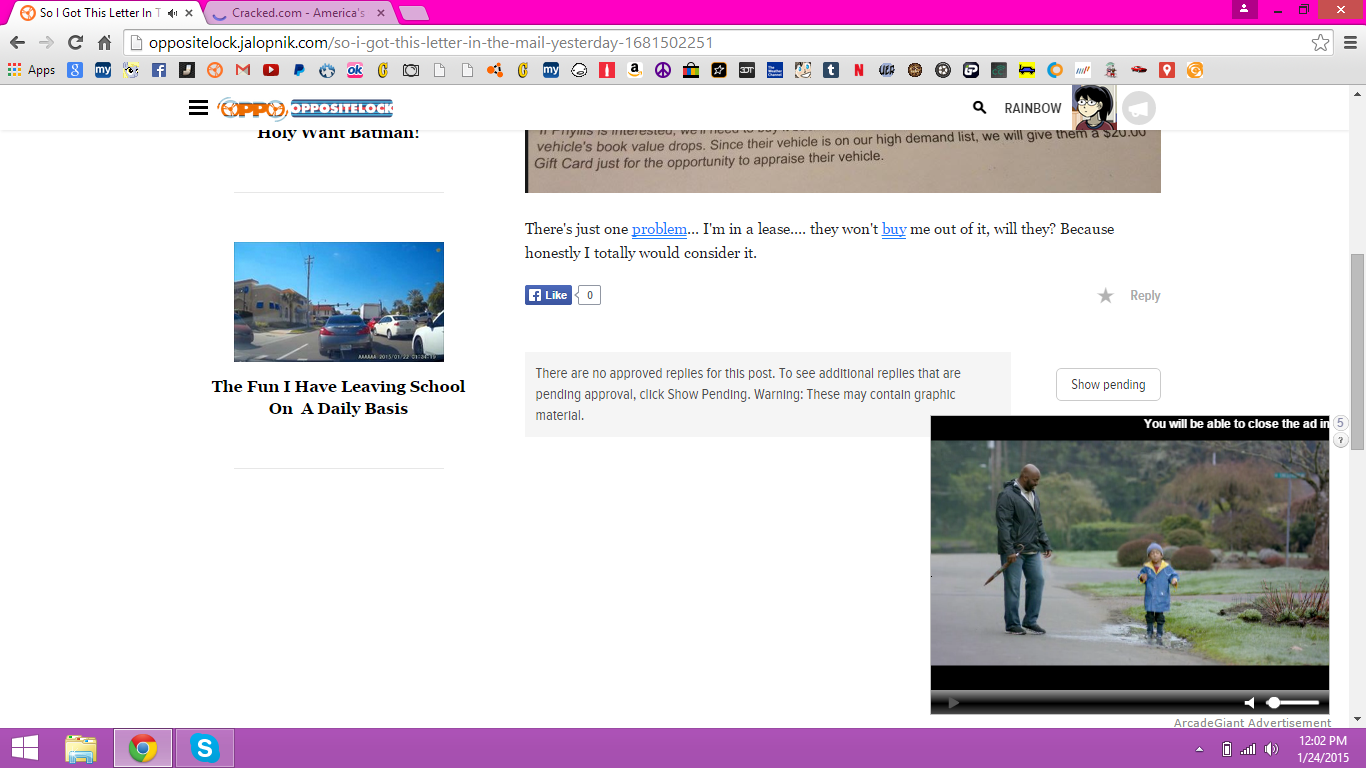Screen dimensions: 1366x768
Task: Open the Facebook bookmark icon
Action: tap(159, 70)
